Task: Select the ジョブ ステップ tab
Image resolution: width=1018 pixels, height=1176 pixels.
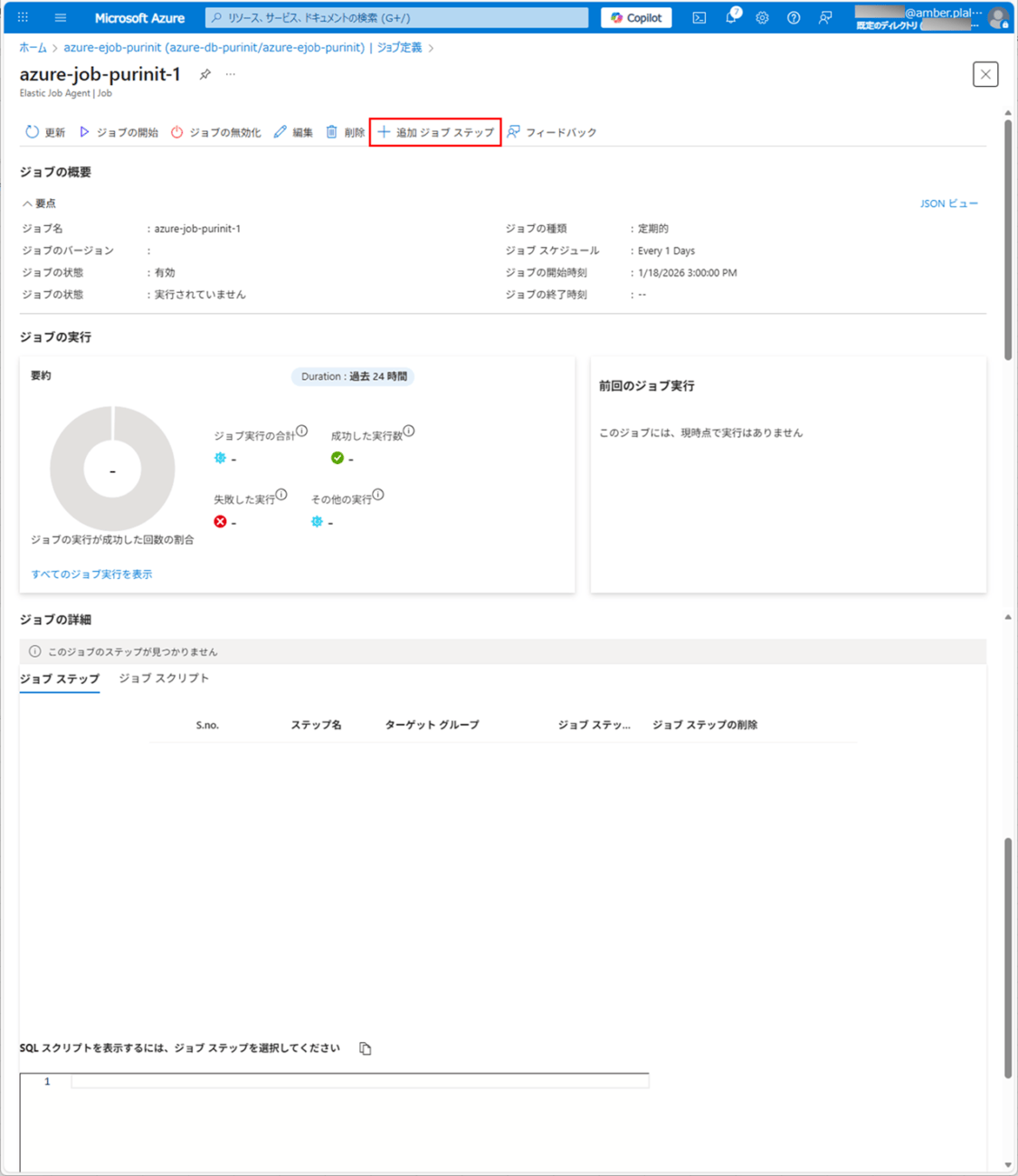Action: (x=60, y=678)
